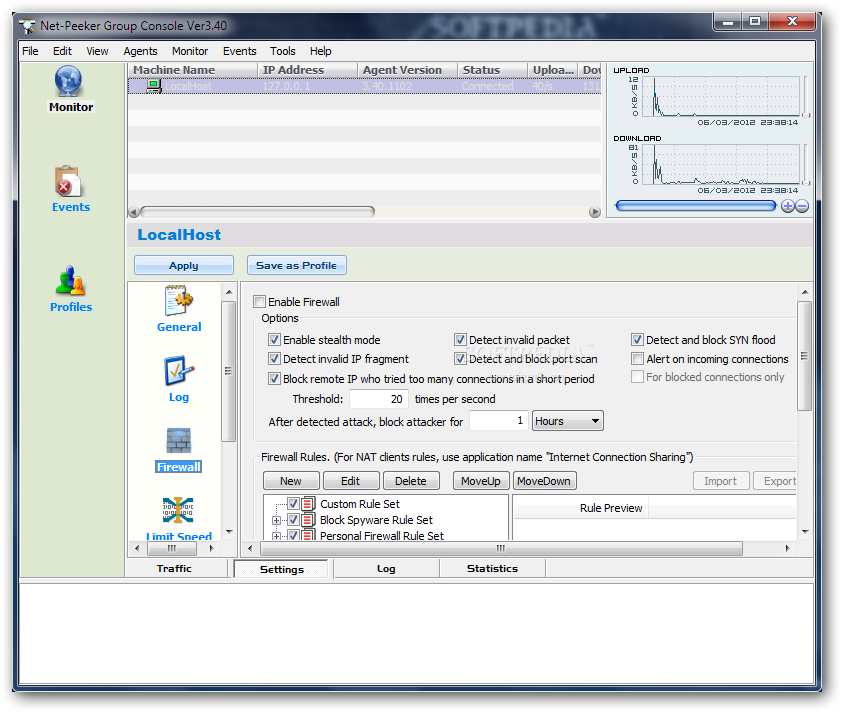Screen dimensions: 842x712
Task: Open the Edit menu
Action: pyautogui.click(x=62, y=51)
